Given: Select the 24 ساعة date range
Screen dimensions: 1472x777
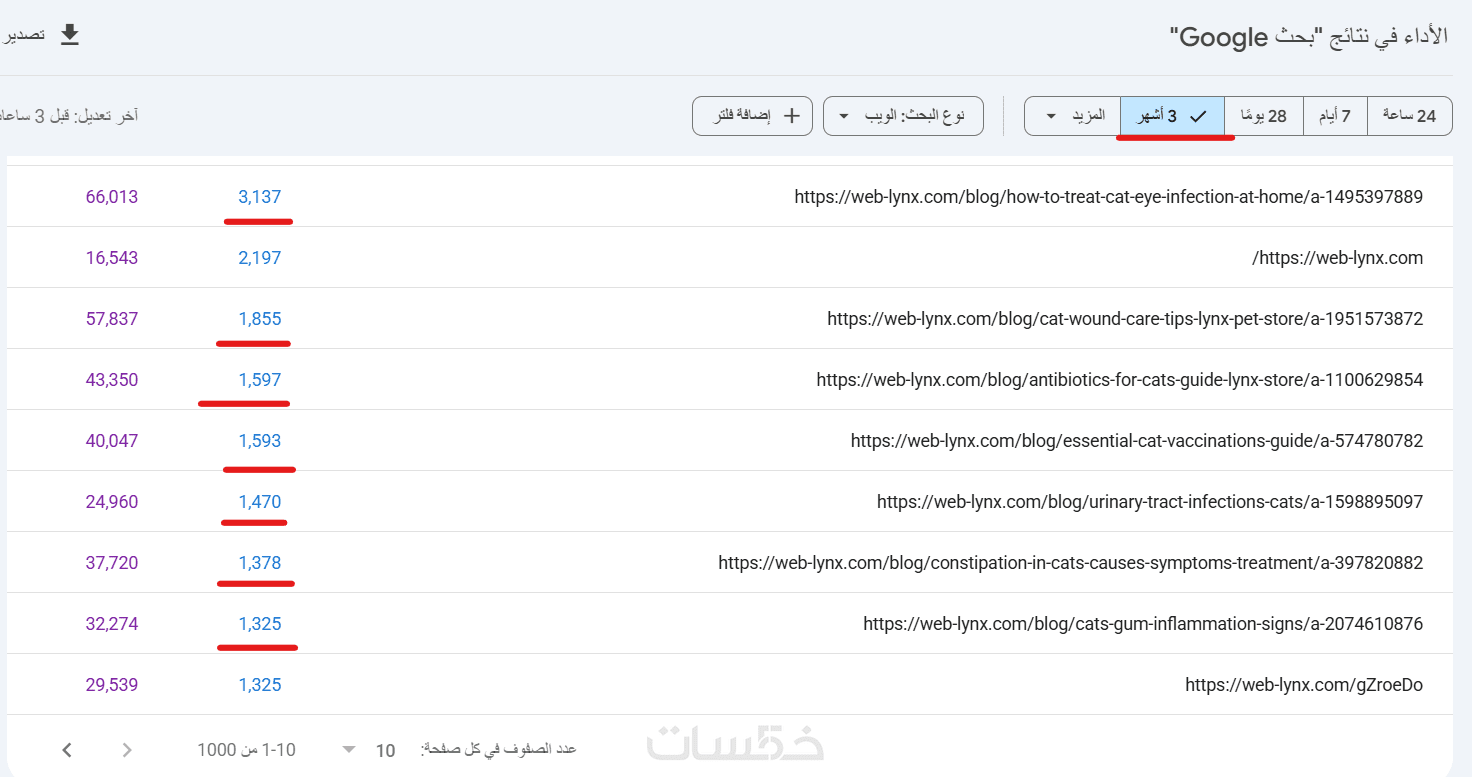Looking at the screenshot, I should click(1410, 116).
